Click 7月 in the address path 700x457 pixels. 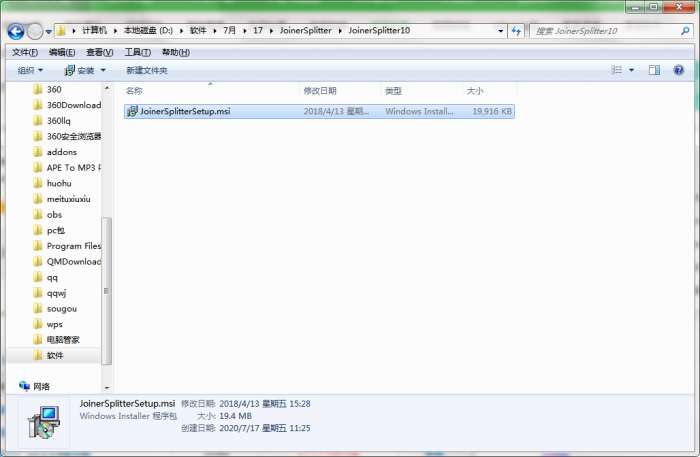click(229, 30)
